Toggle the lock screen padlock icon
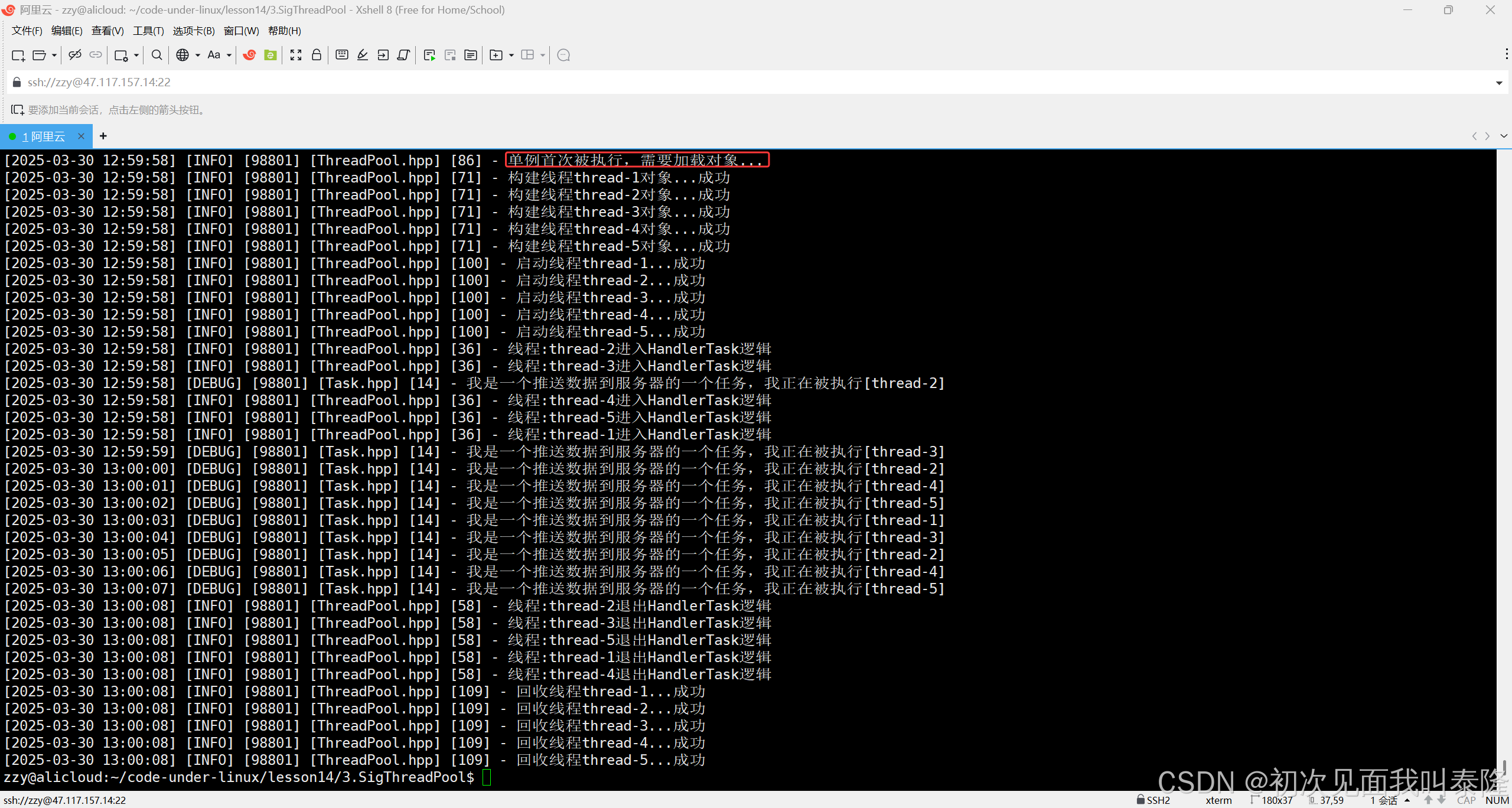 coord(317,55)
